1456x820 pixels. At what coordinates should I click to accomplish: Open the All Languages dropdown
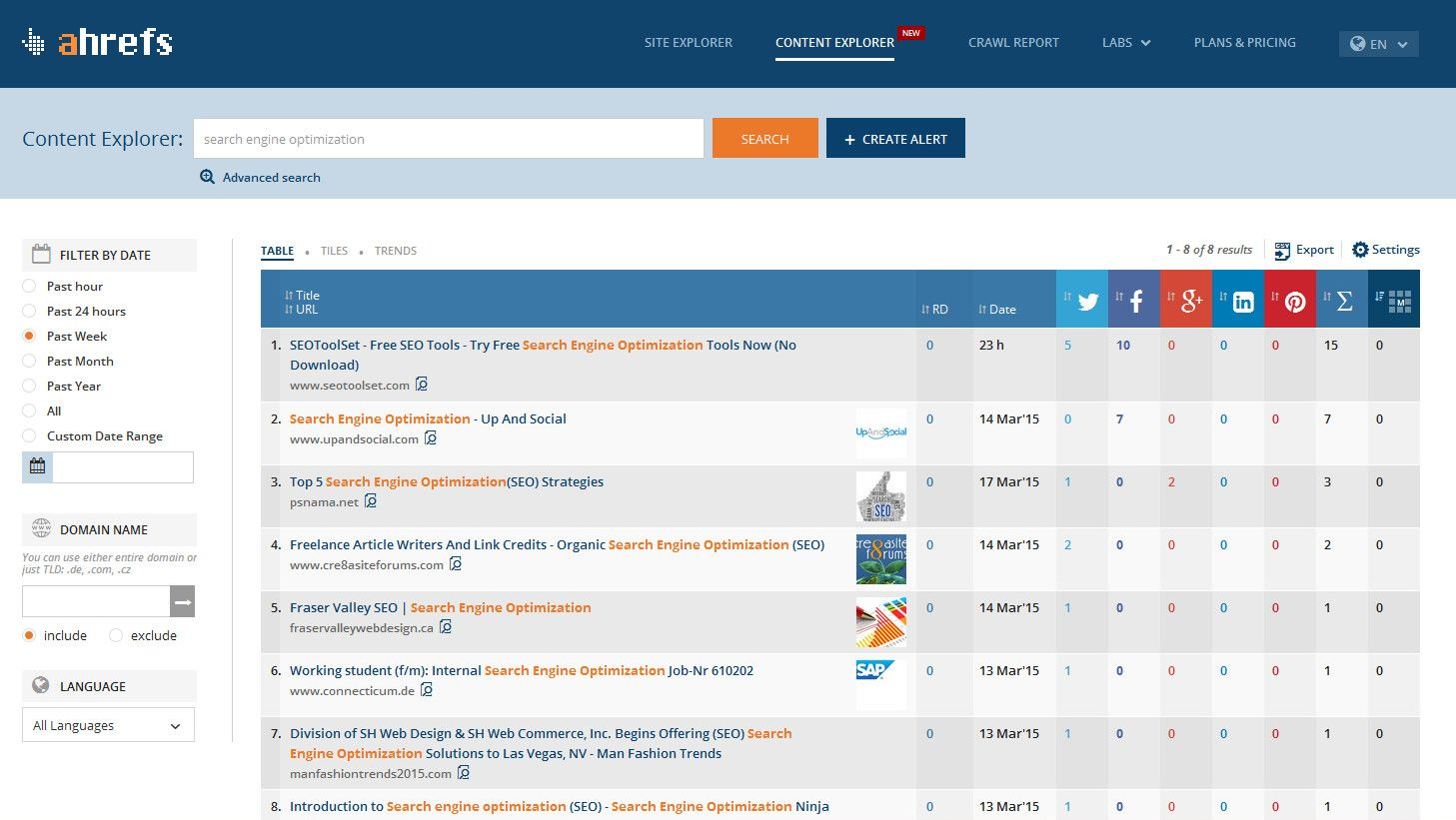[107, 724]
